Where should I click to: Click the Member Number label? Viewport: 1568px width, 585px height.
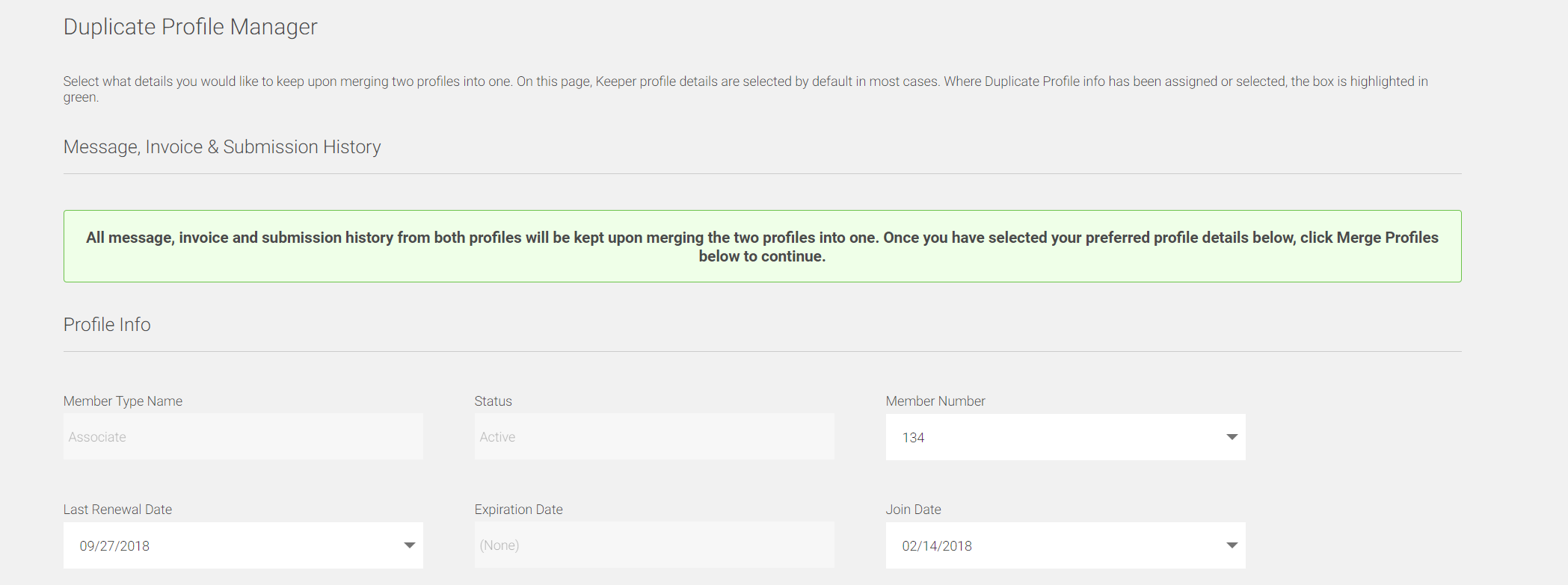pos(935,401)
